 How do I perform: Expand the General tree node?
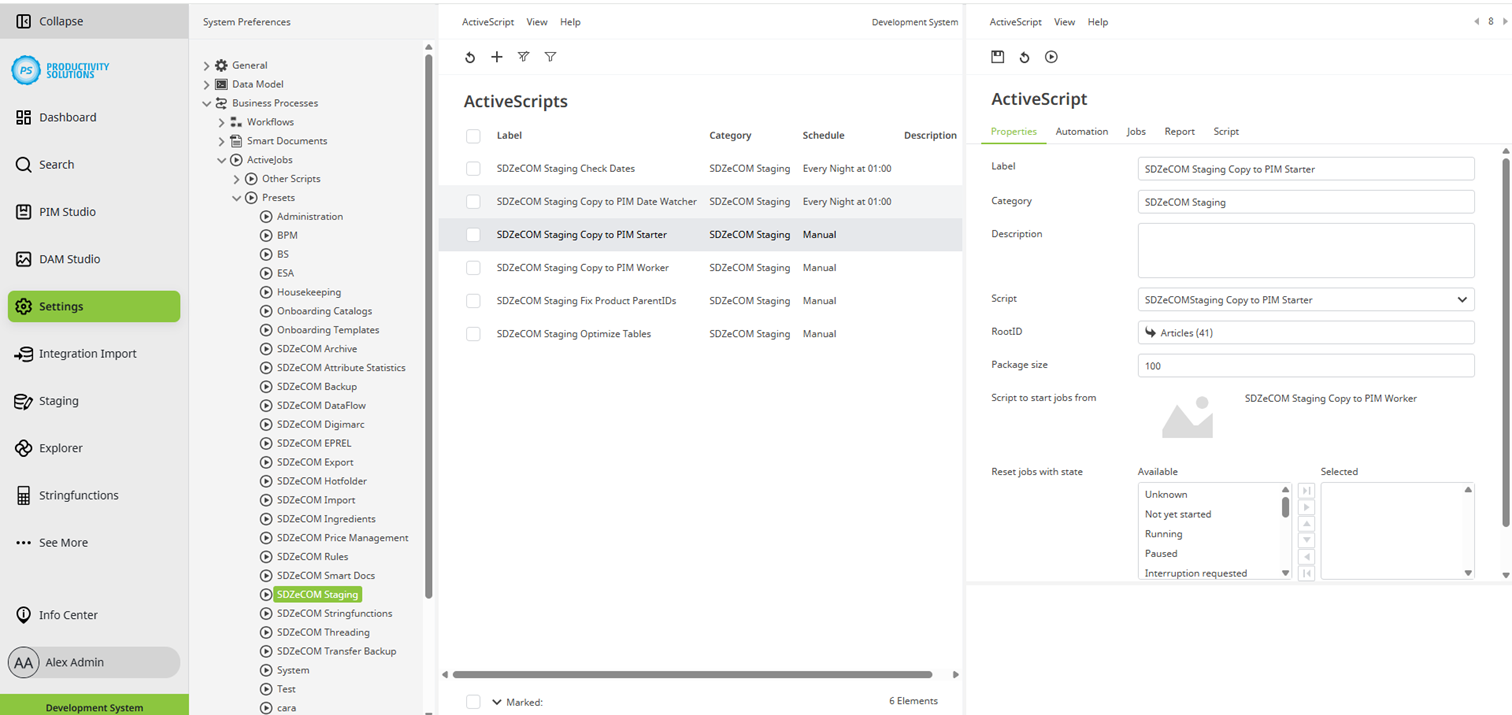(x=207, y=66)
